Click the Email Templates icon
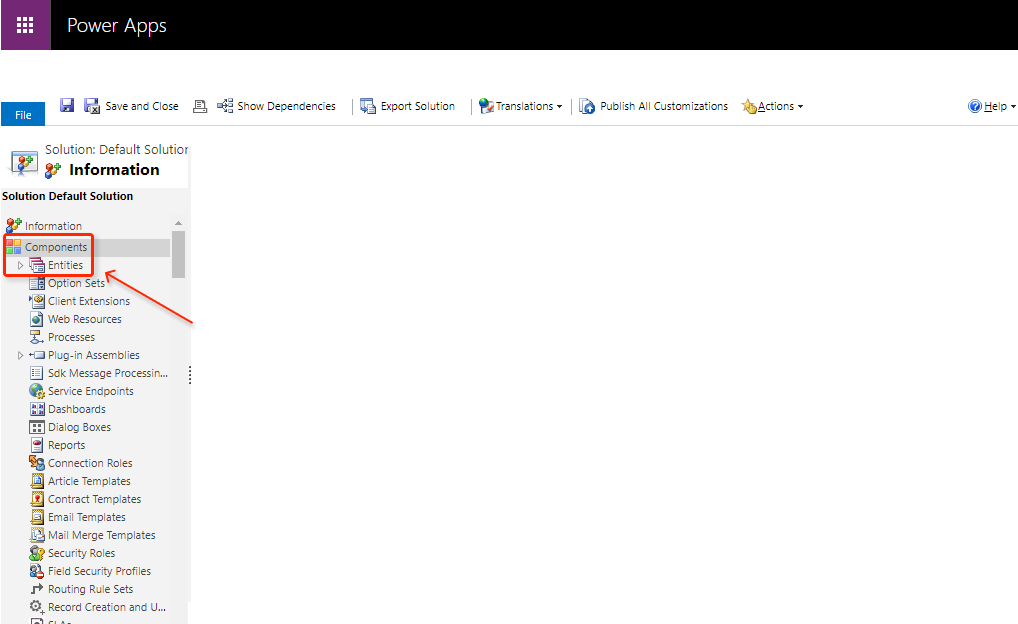This screenshot has height=624, width=1018. [37, 517]
